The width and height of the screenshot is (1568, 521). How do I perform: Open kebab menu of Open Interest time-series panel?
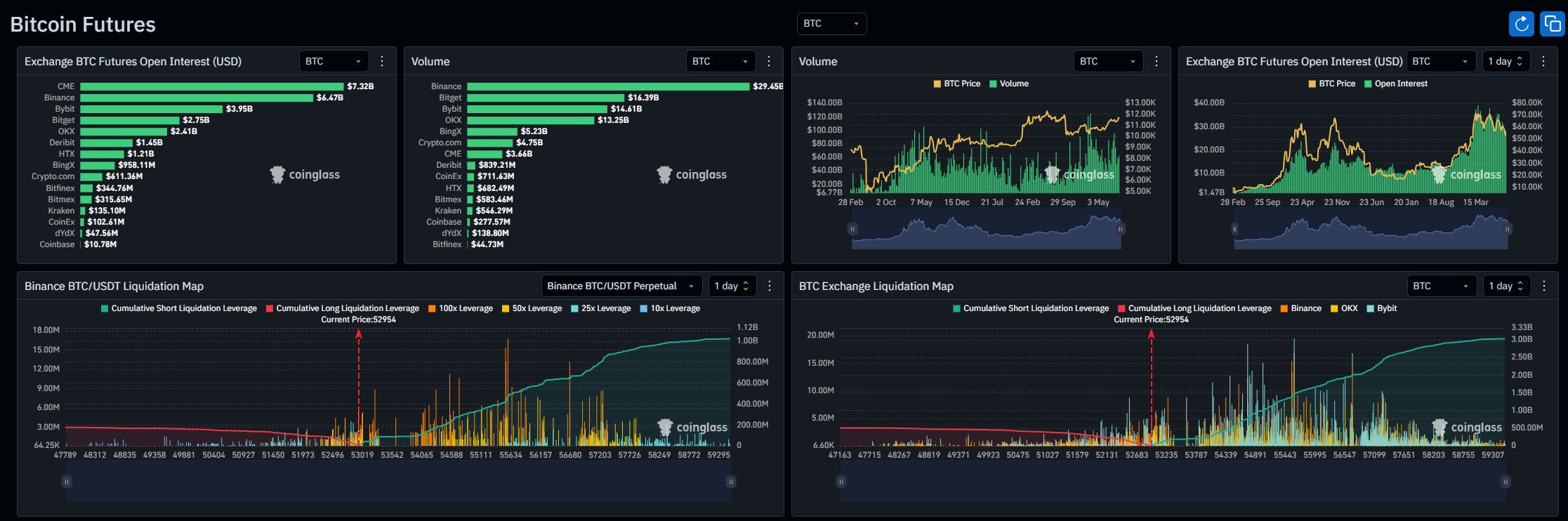click(1543, 61)
